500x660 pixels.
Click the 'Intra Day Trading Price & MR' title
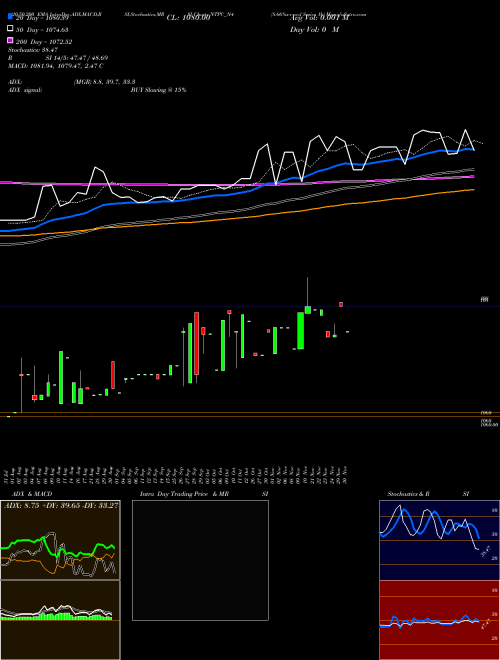point(184,494)
